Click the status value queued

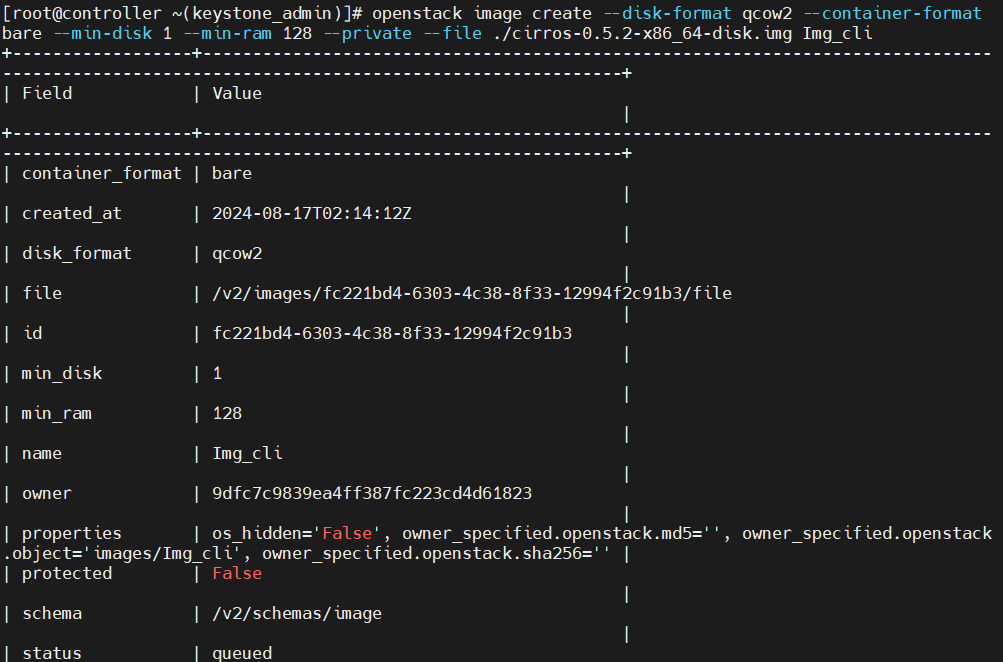tap(242, 653)
